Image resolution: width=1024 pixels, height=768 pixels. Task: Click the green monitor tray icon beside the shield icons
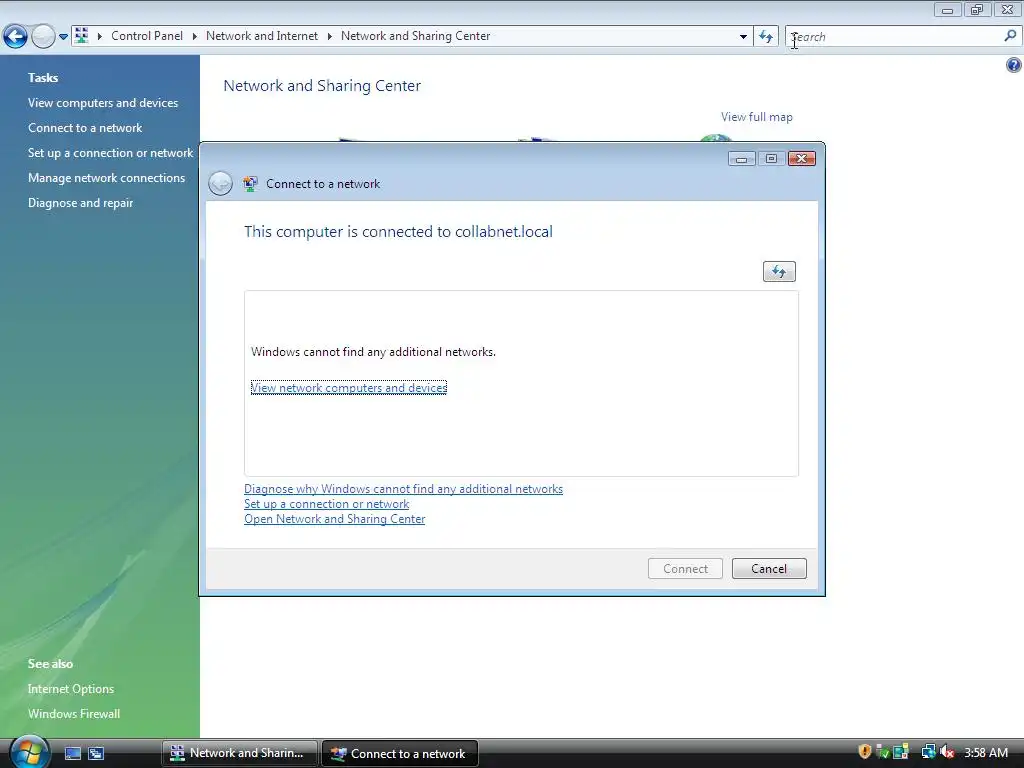point(901,752)
